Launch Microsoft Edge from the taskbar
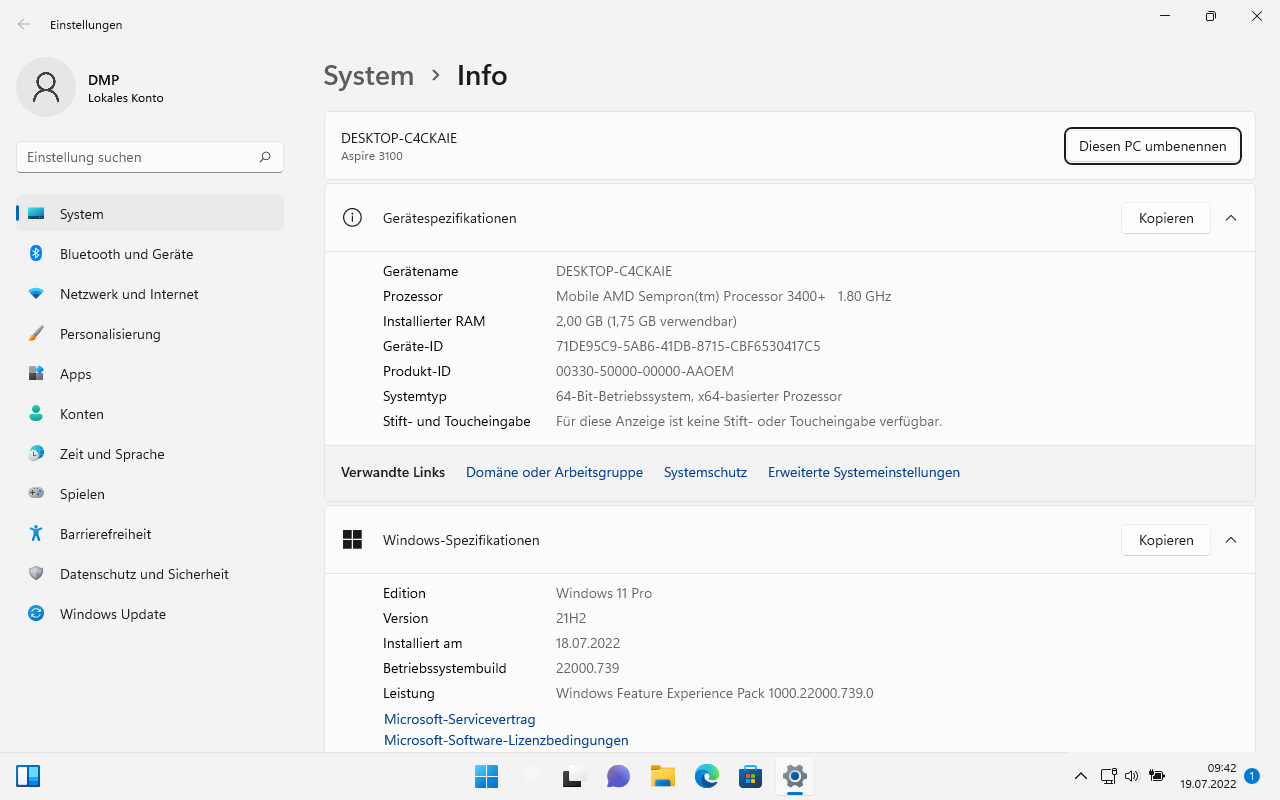The width and height of the screenshot is (1280, 800). click(x=707, y=776)
